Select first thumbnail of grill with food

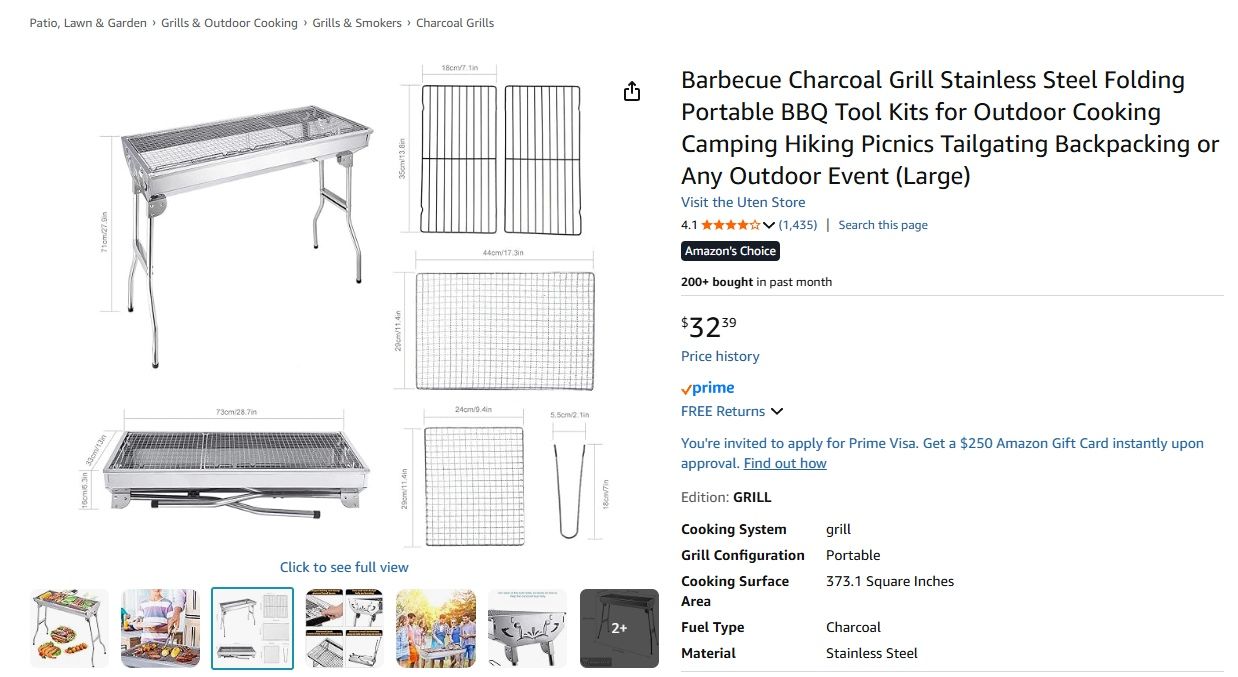(70, 628)
